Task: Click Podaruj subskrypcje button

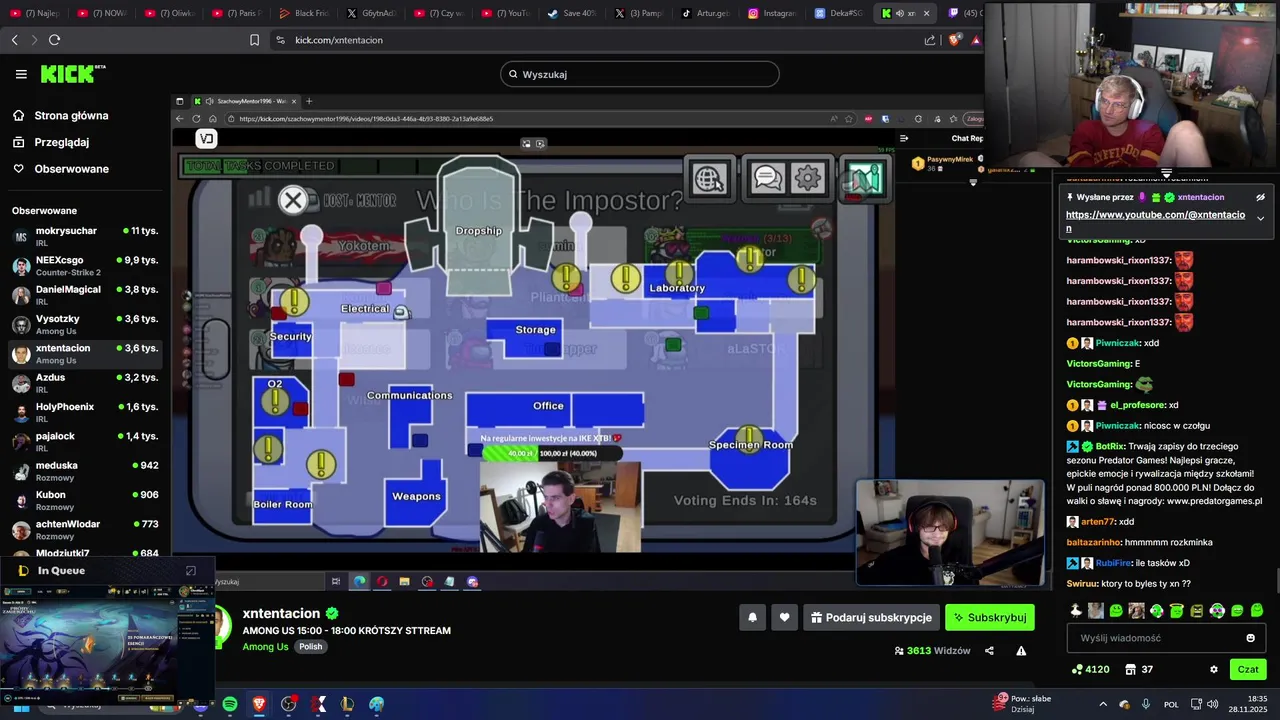Action: [x=872, y=618]
